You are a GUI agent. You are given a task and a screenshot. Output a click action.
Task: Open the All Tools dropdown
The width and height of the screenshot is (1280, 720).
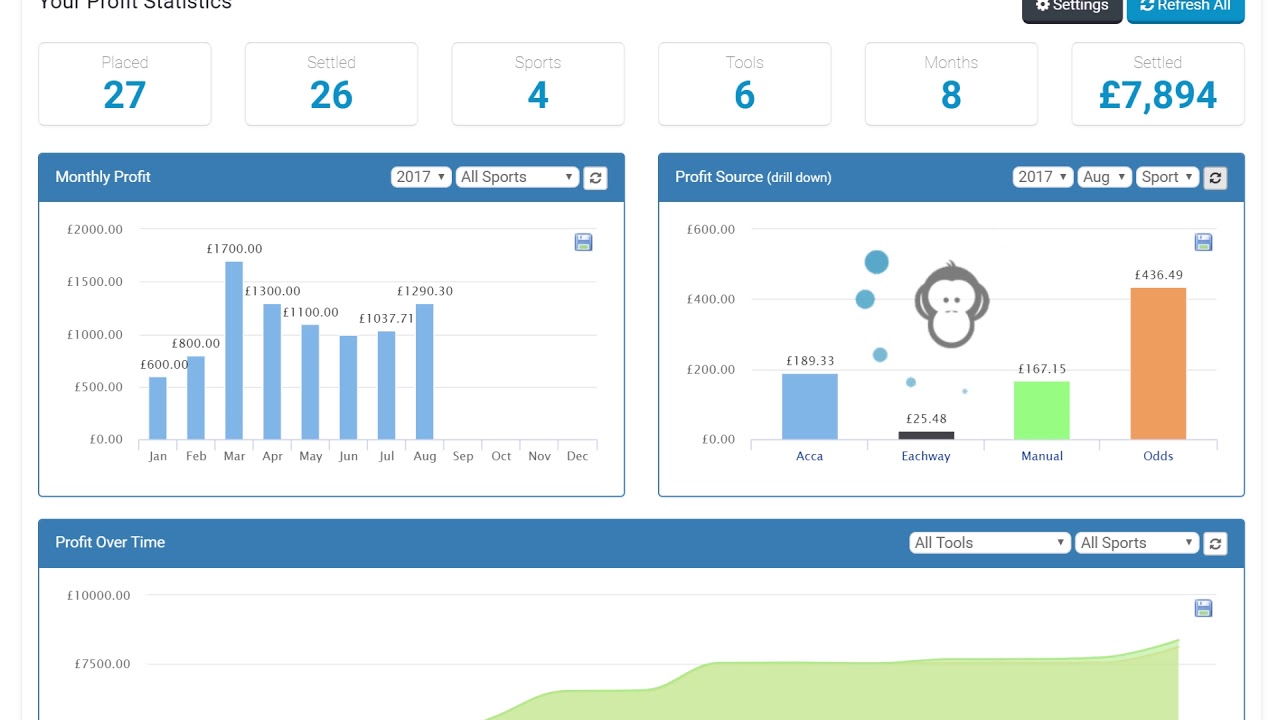coord(988,543)
